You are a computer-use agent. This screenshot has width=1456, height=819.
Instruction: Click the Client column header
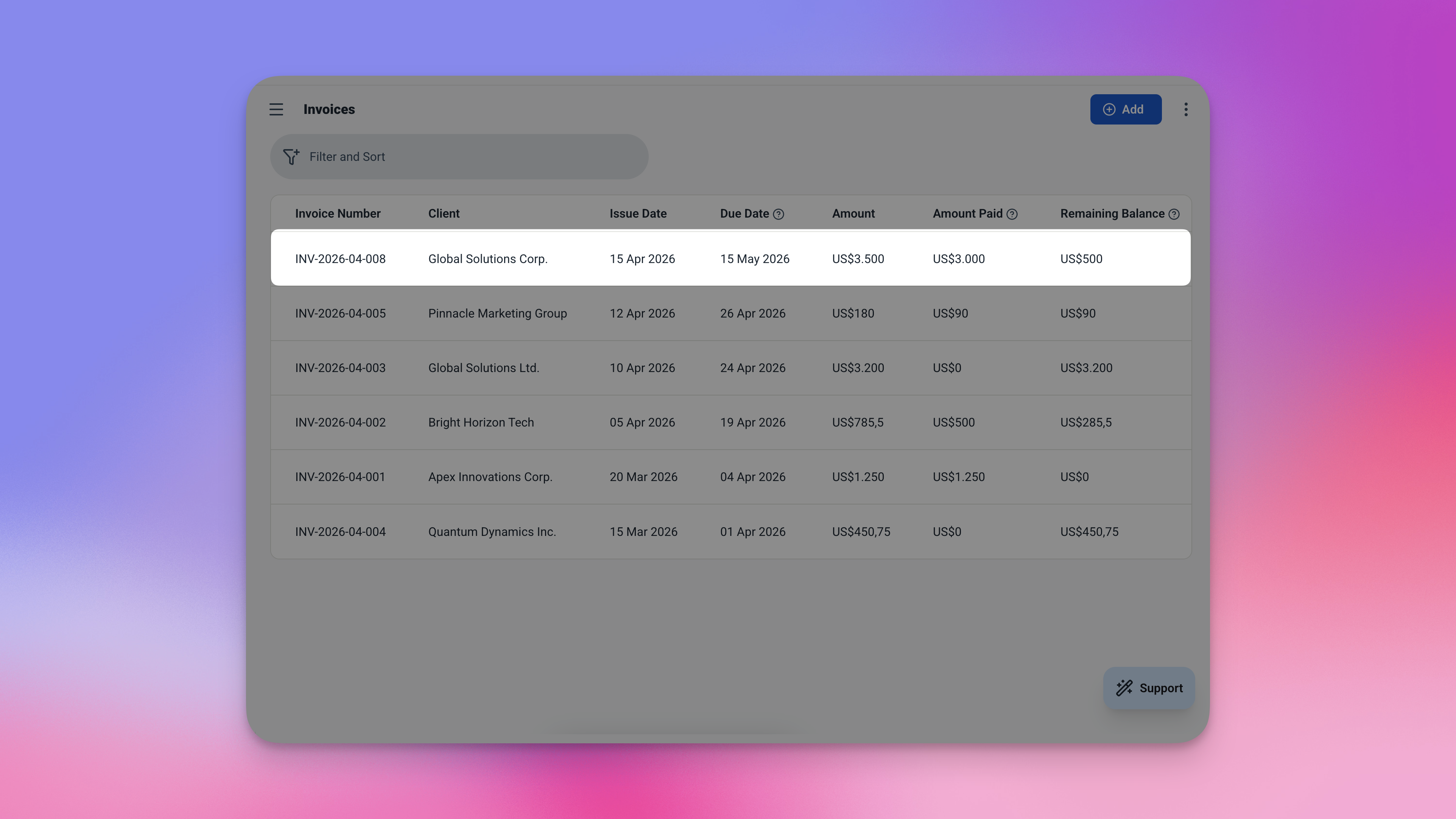(x=444, y=214)
